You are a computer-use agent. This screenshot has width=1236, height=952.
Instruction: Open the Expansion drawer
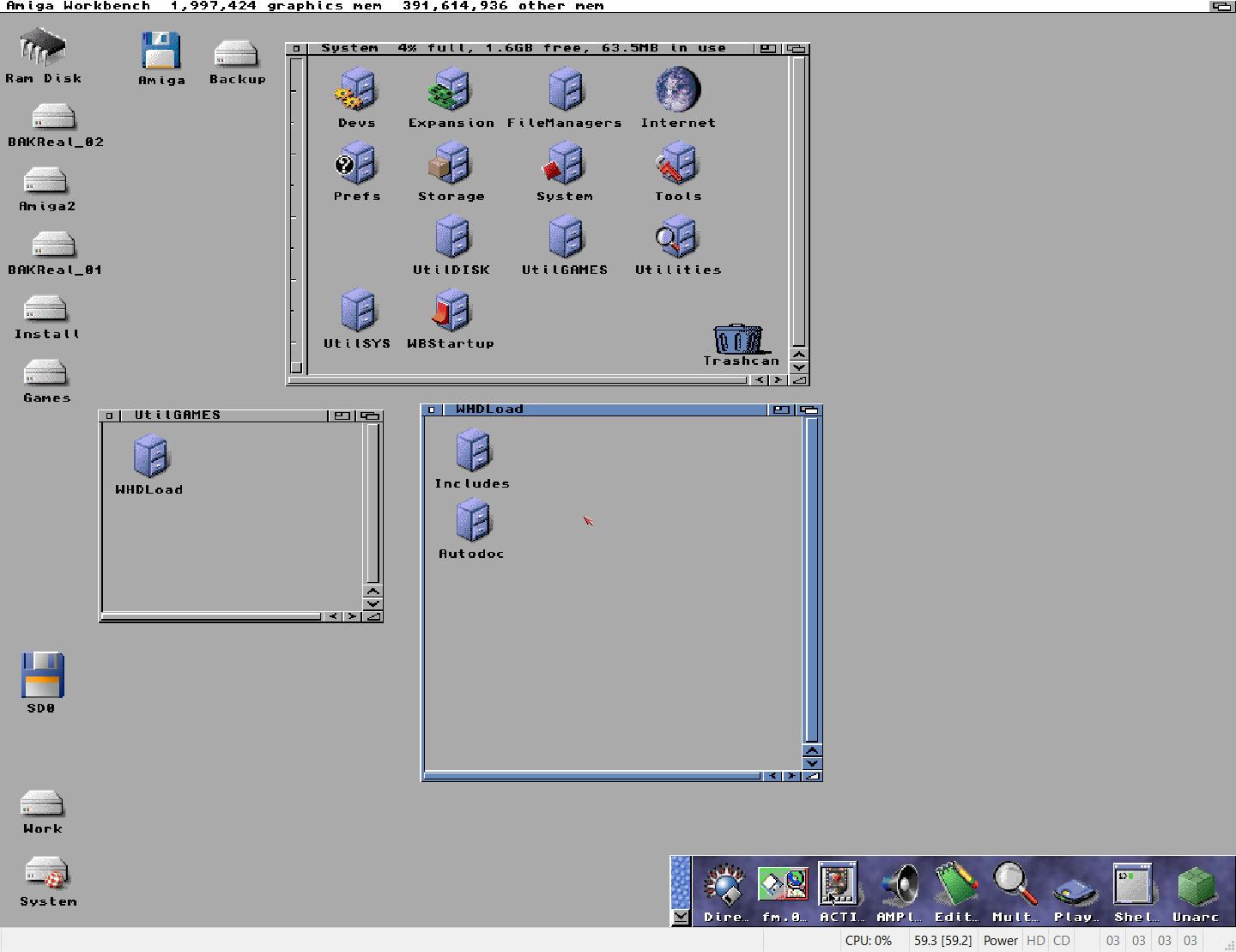click(450, 90)
